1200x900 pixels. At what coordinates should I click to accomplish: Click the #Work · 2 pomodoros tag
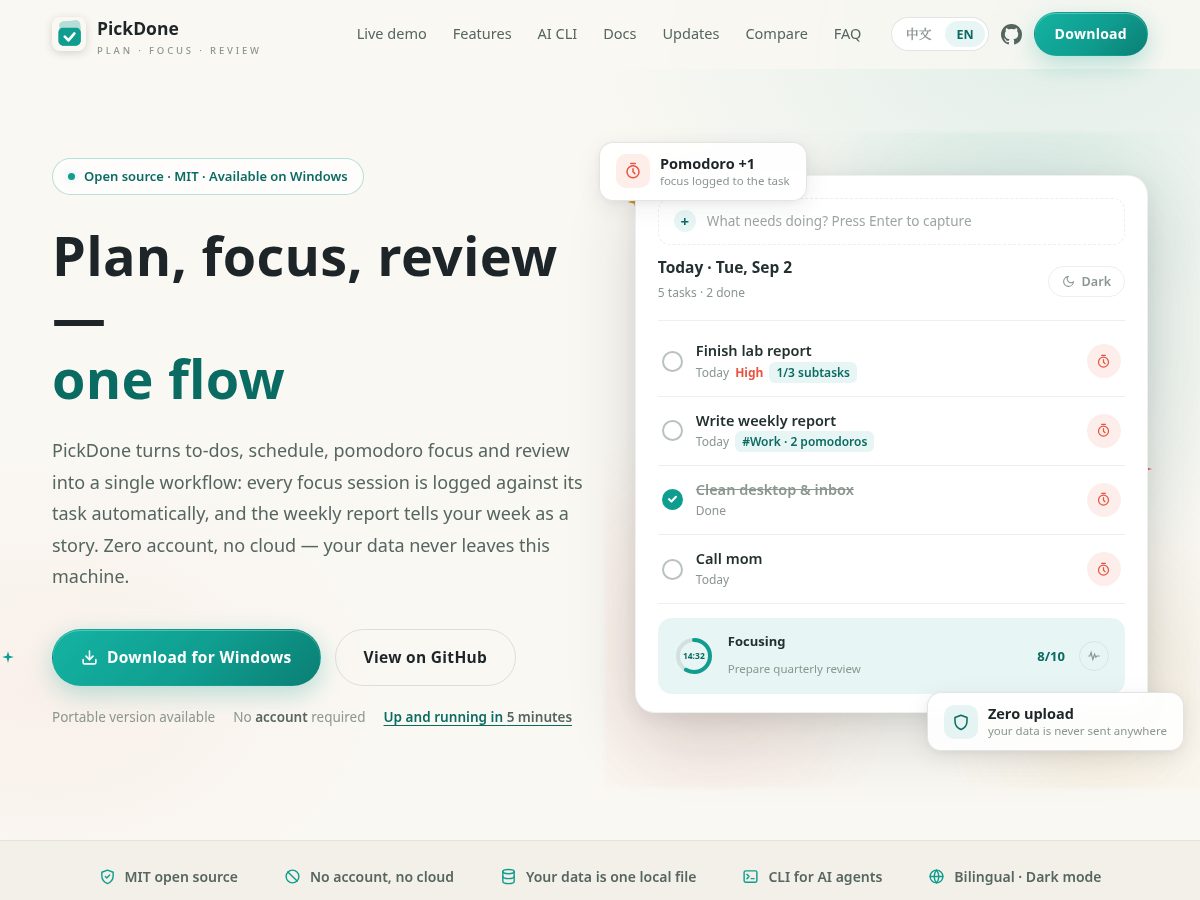pyautogui.click(x=804, y=442)
